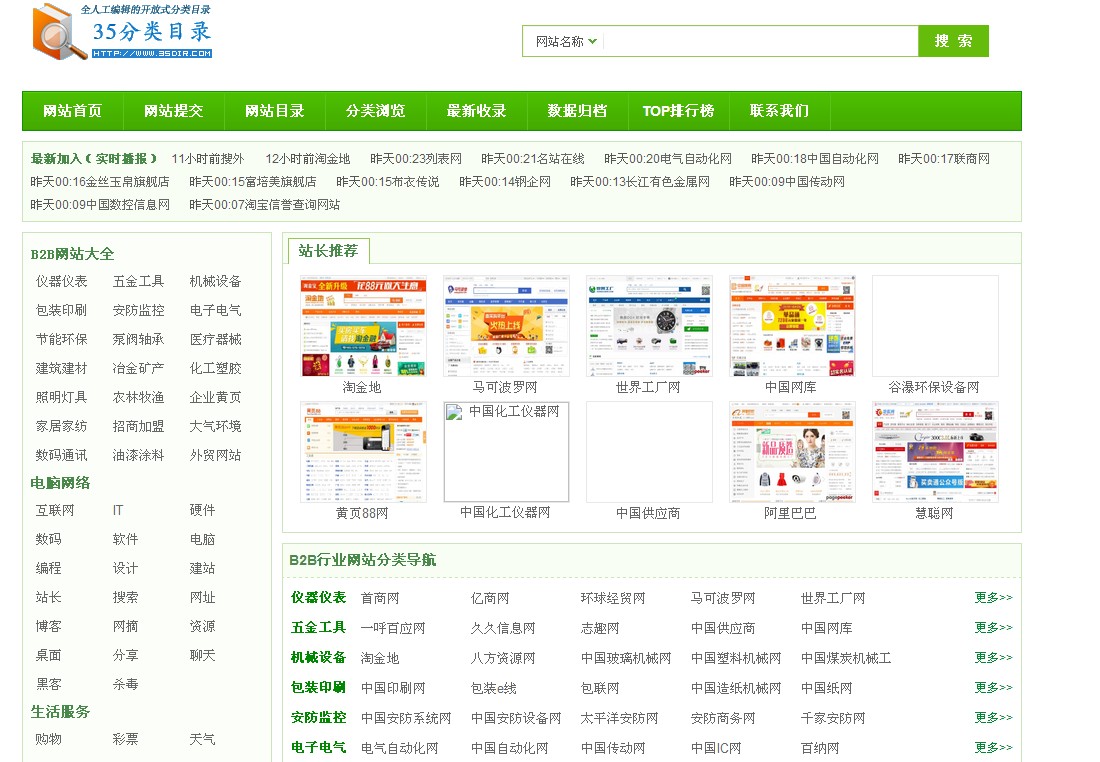Click the broken 中国化工仪器网 image
This screenshot has width=1100, height=762.
(x=506, y=452)
